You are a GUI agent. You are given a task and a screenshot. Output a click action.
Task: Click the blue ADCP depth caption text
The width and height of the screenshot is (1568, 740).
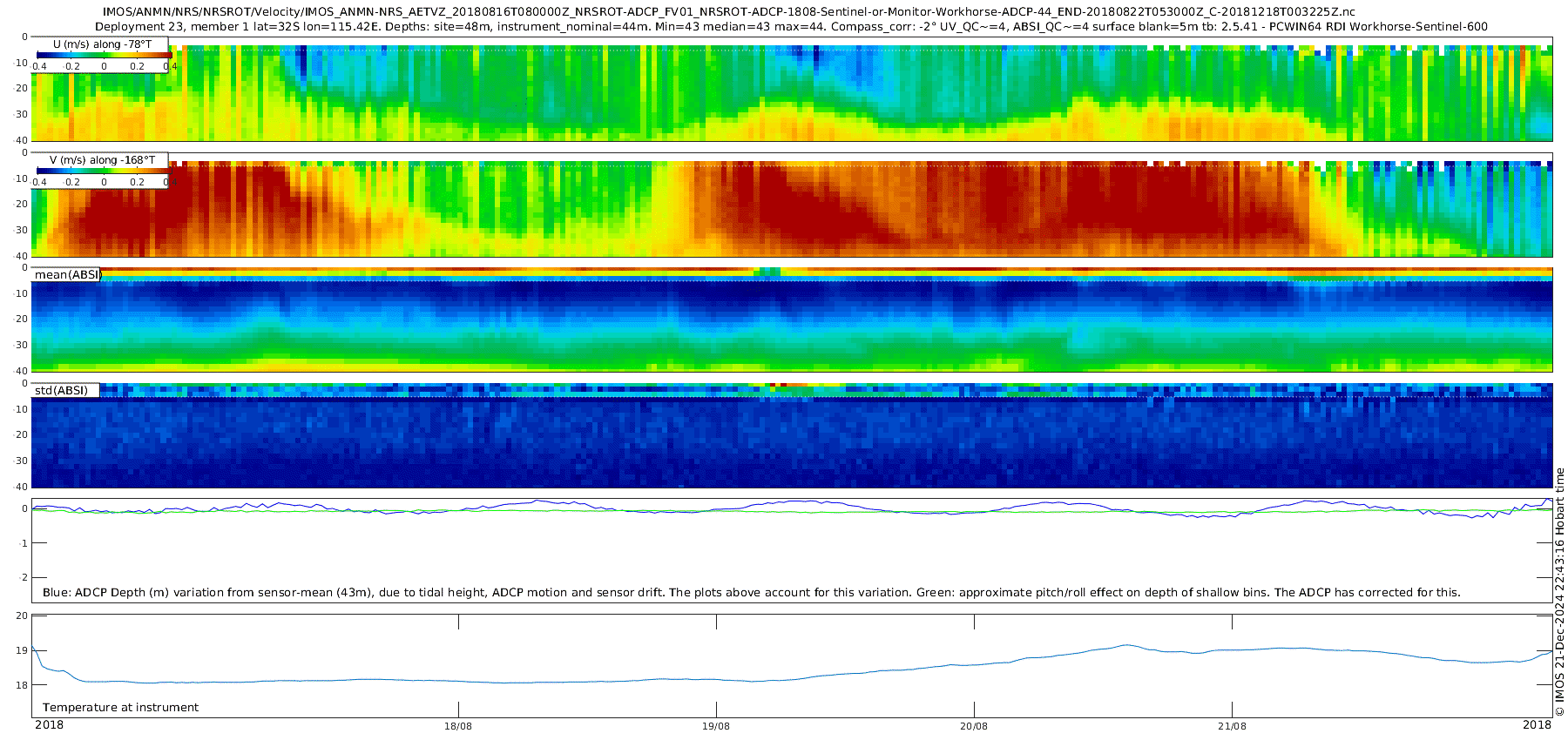[x=751, y=593]
